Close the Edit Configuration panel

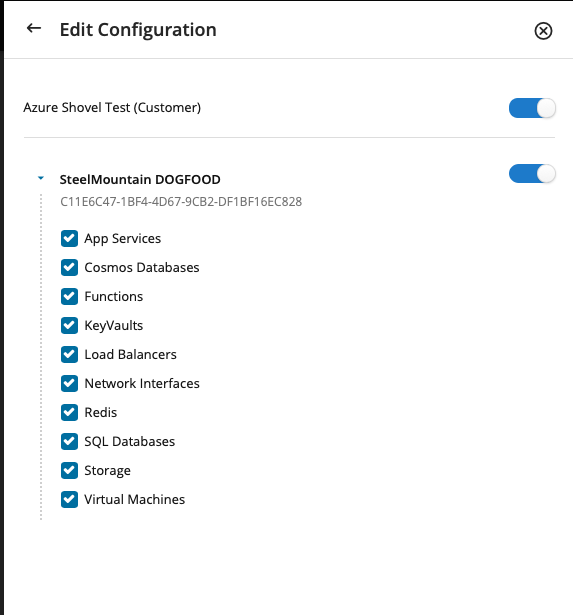coord(543,31)
